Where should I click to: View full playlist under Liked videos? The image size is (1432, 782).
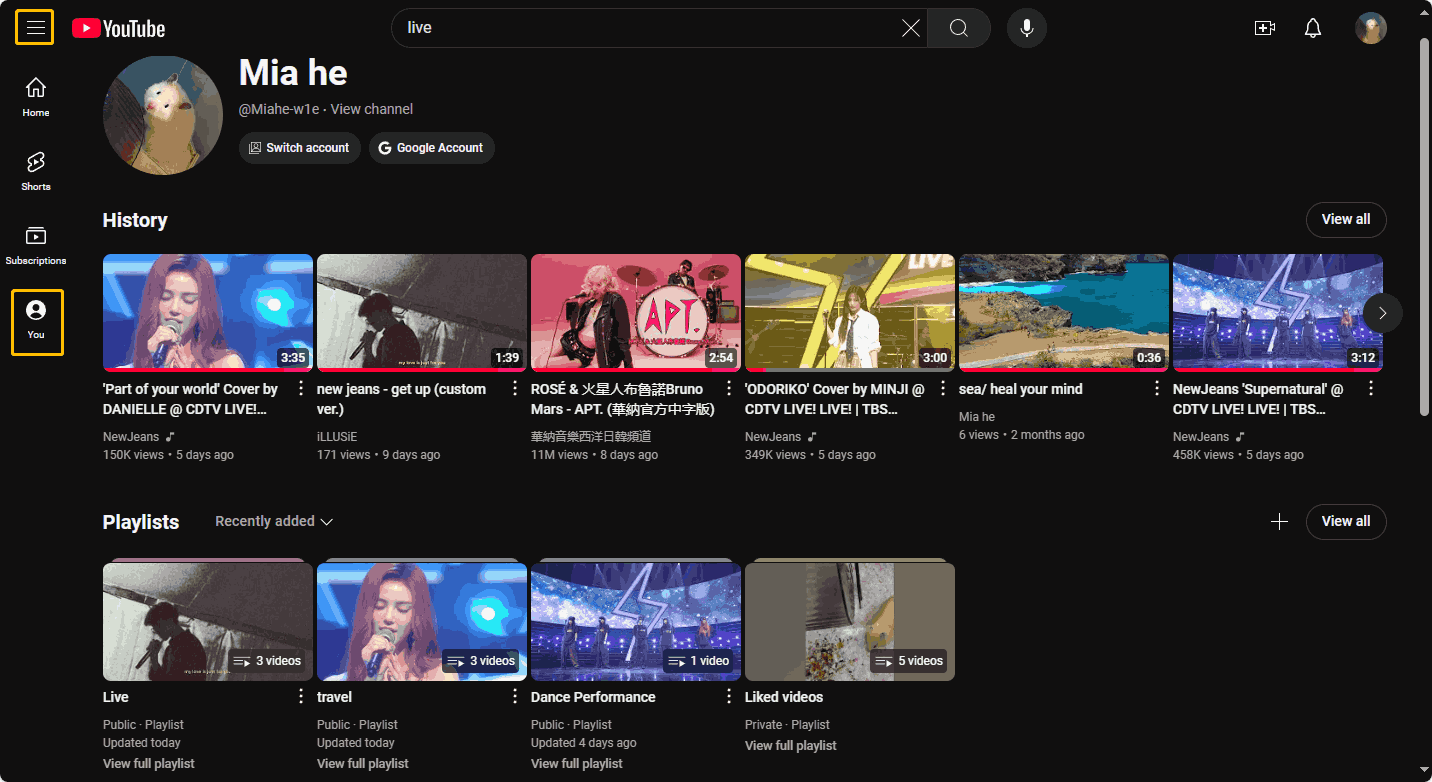click(x=791, y=746)
